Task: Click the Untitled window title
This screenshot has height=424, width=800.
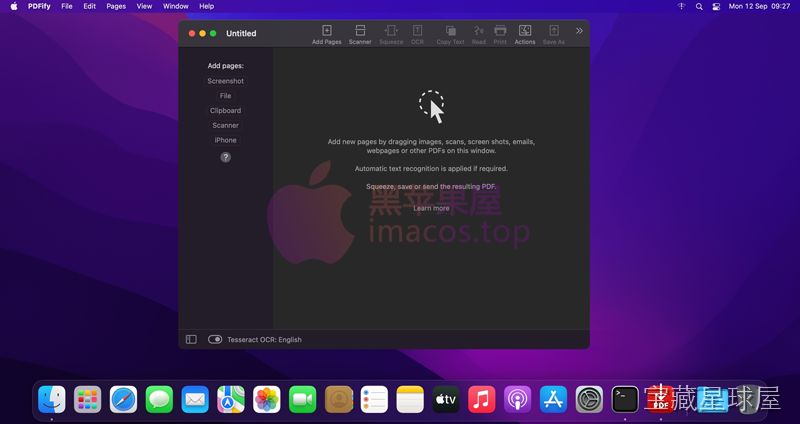Action: [x=241, y=33]
